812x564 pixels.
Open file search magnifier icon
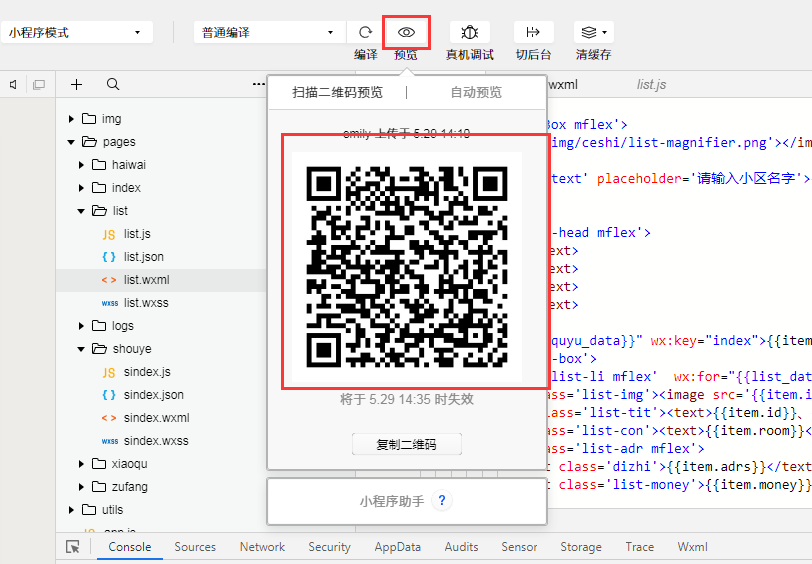(x=113, y=84)
